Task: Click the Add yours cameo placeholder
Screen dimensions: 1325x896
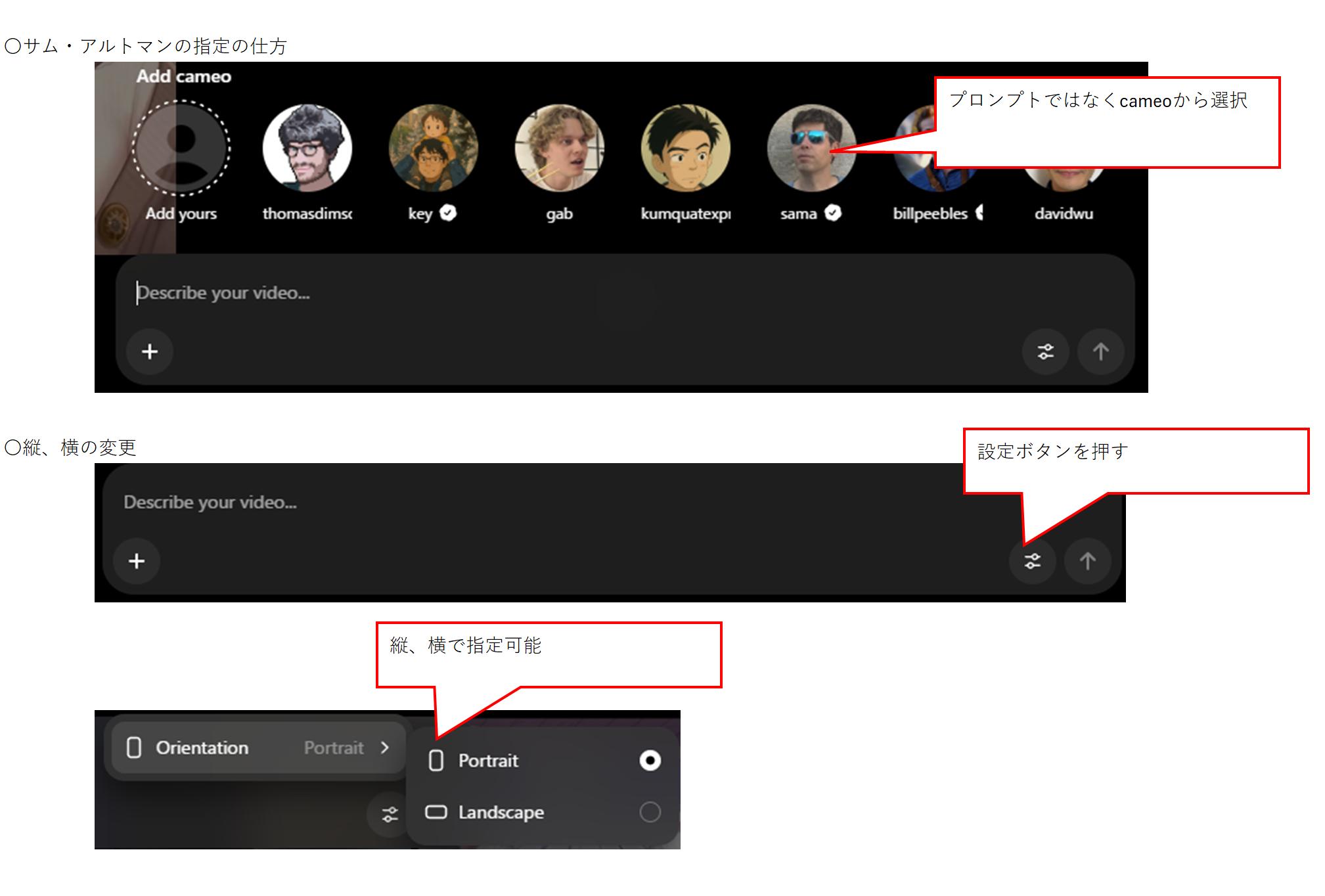Action: click(181, 148)
